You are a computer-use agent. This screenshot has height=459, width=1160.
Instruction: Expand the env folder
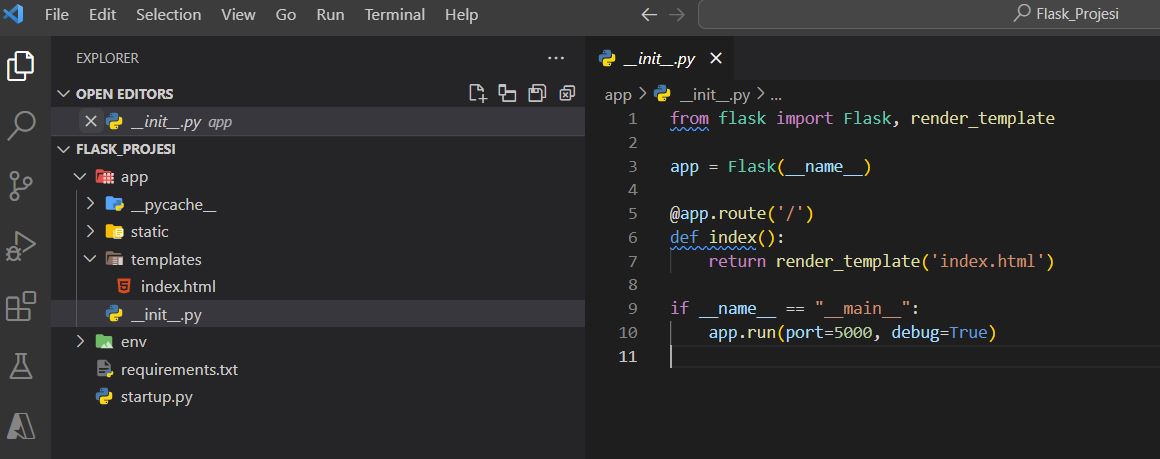[x=80, y=342]
